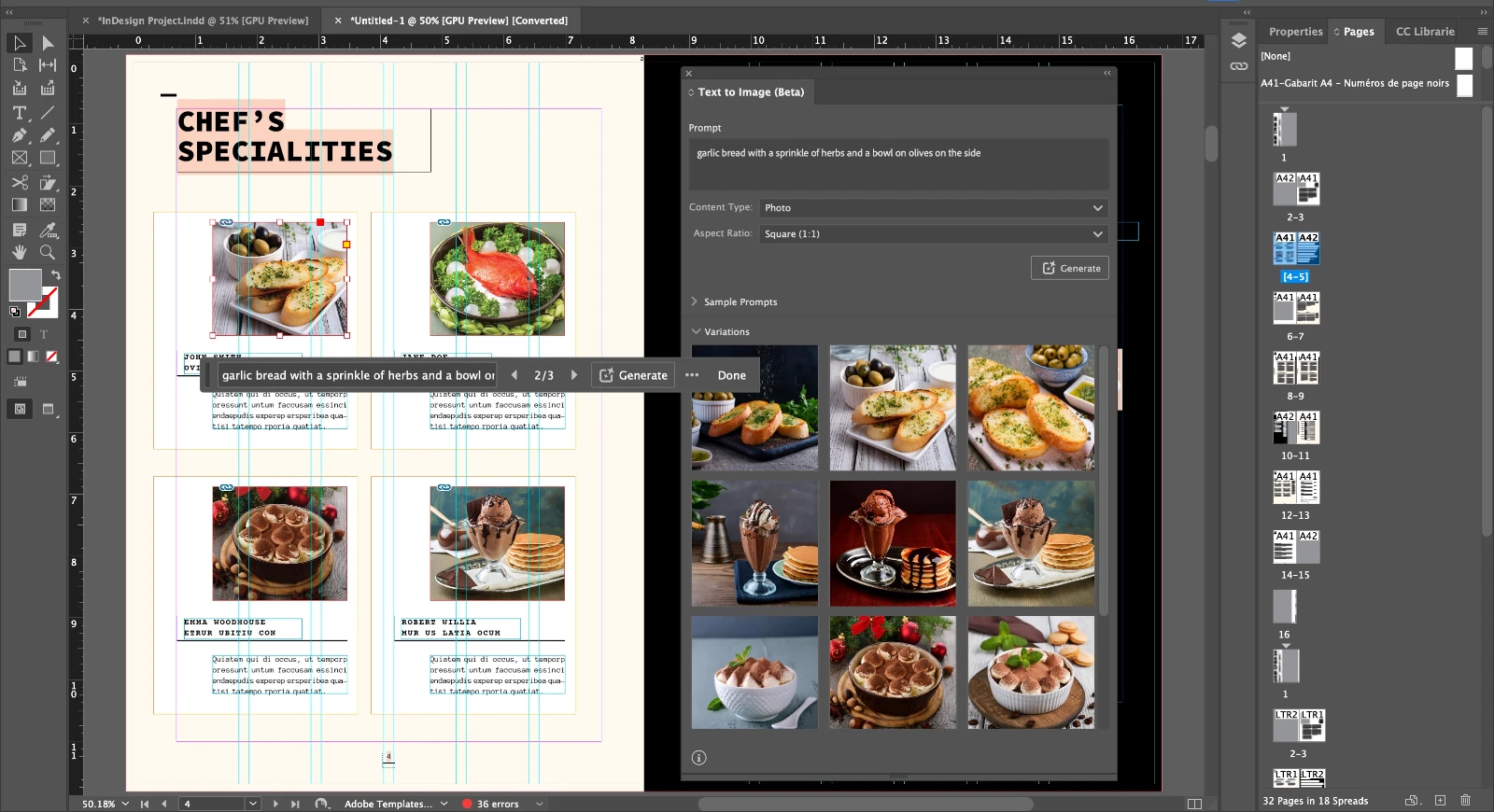Toggle formatting affects container
This screenshot has width=1494, height=812.
tap(22, 334)
